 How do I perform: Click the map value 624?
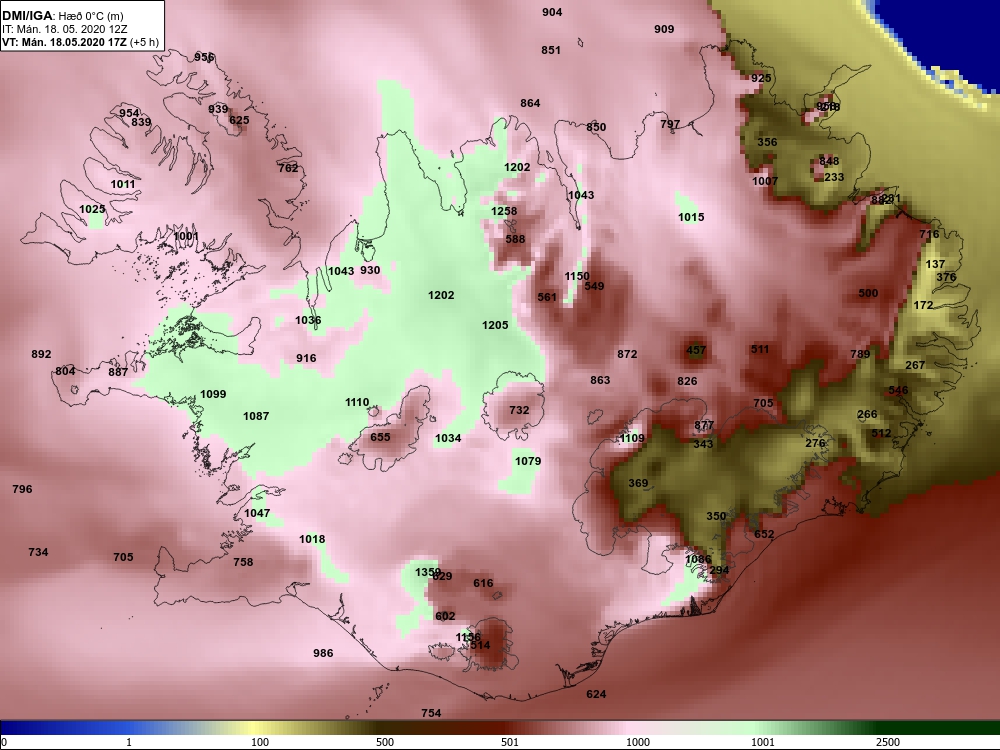click(x=596, y=694)
